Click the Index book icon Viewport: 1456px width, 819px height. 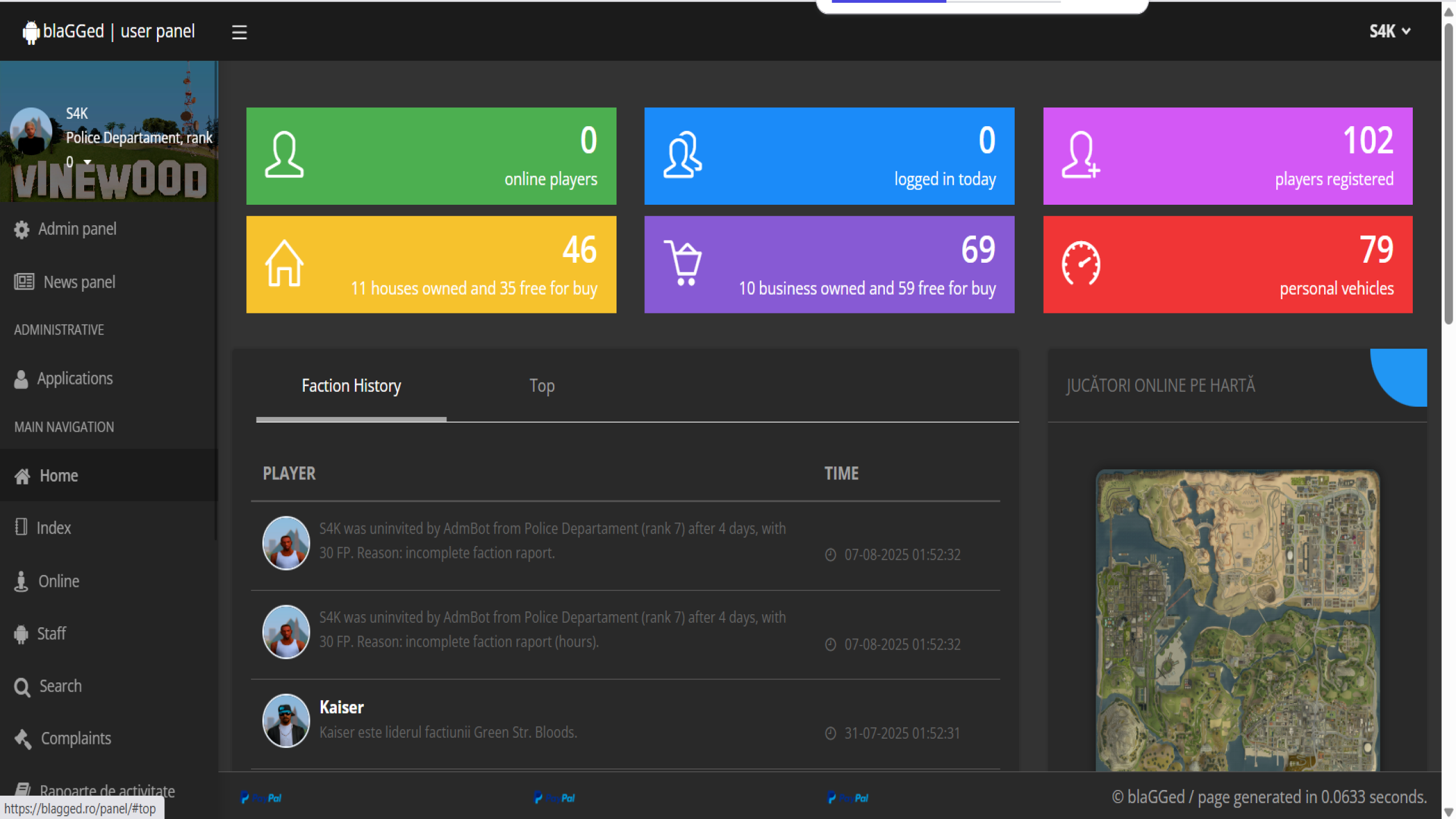pyautogui.click(x=21, y=527)
